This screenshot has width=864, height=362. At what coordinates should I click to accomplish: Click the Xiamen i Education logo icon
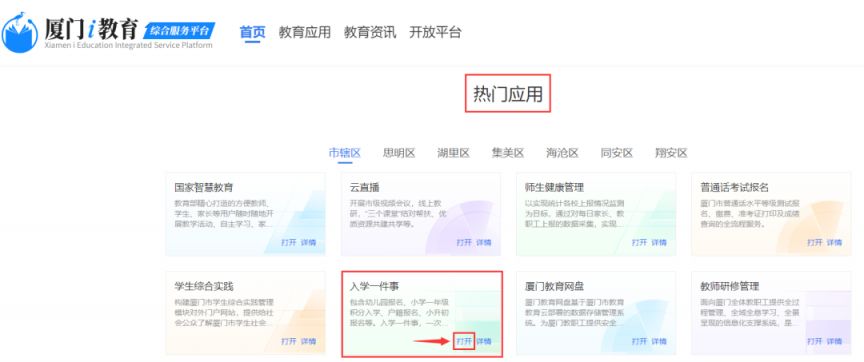20,32
